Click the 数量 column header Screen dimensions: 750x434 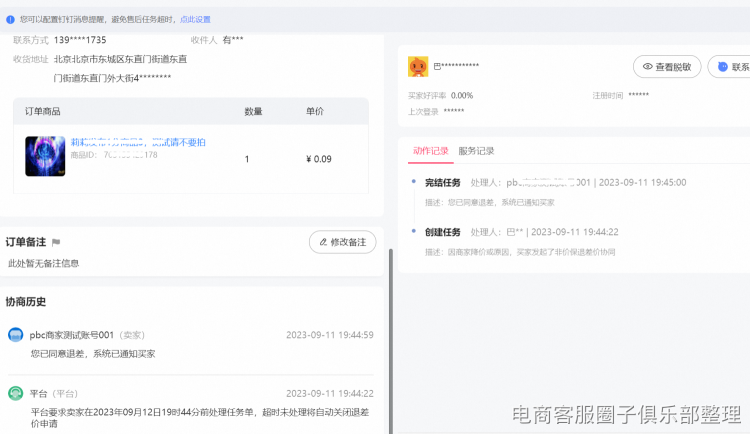click(x=253, y=111)
